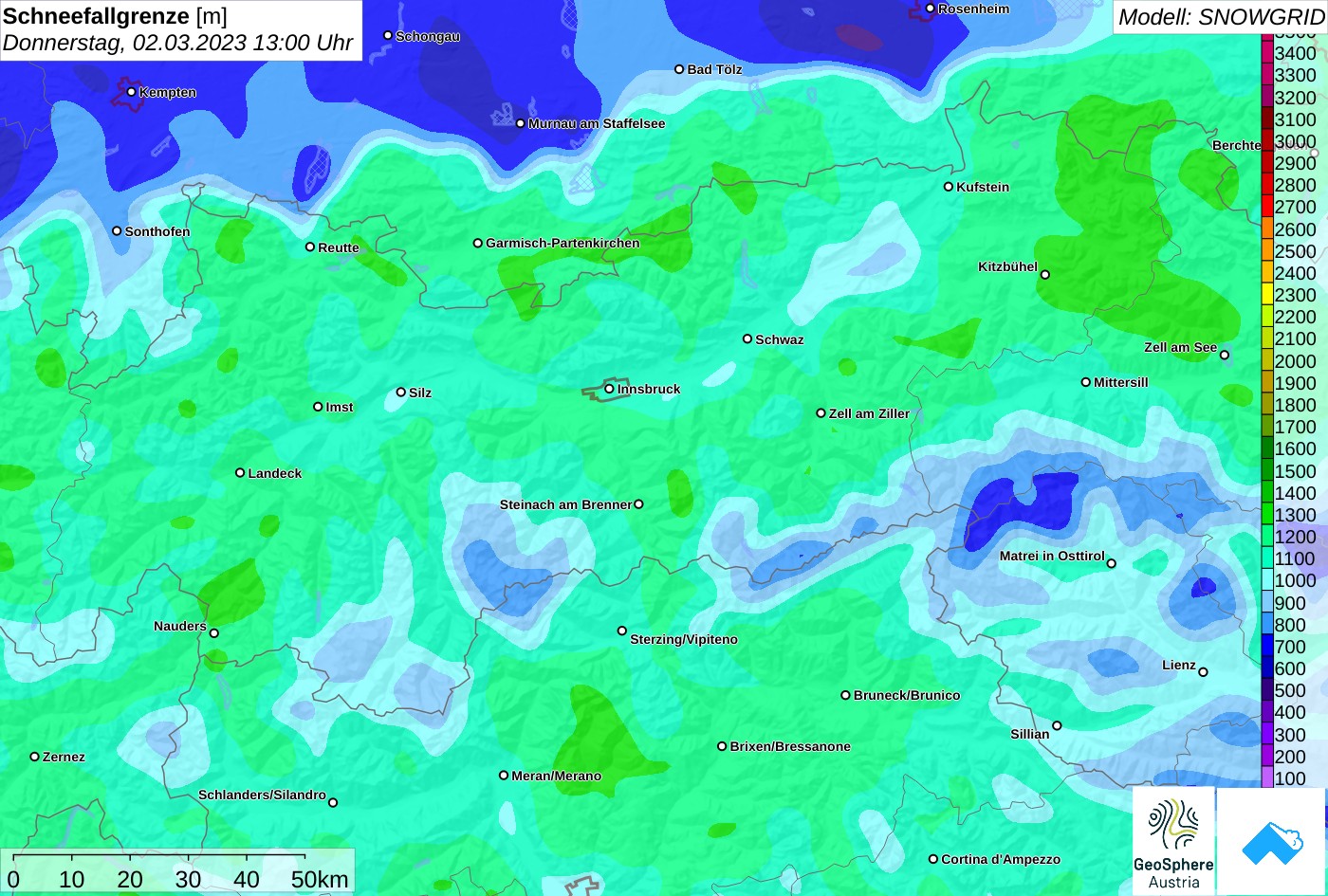Click the Zell am See marker dot
This screenshot has width=1328, height=896.
(x=1225, y=355)
